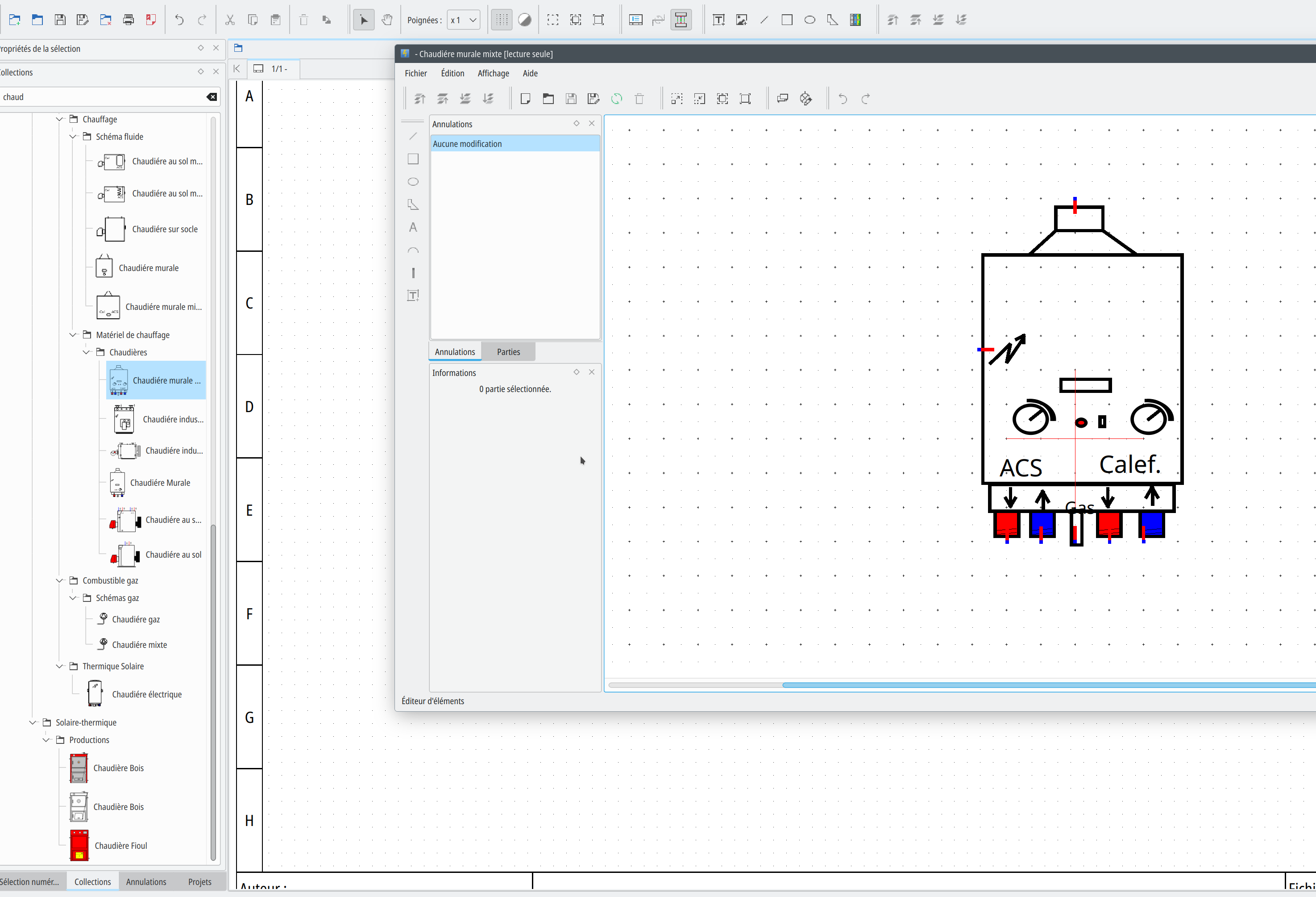The width and height of the screenshot is (1316, 897).
Task: Select Chaudière Fioul element
Action: (108, 846)
